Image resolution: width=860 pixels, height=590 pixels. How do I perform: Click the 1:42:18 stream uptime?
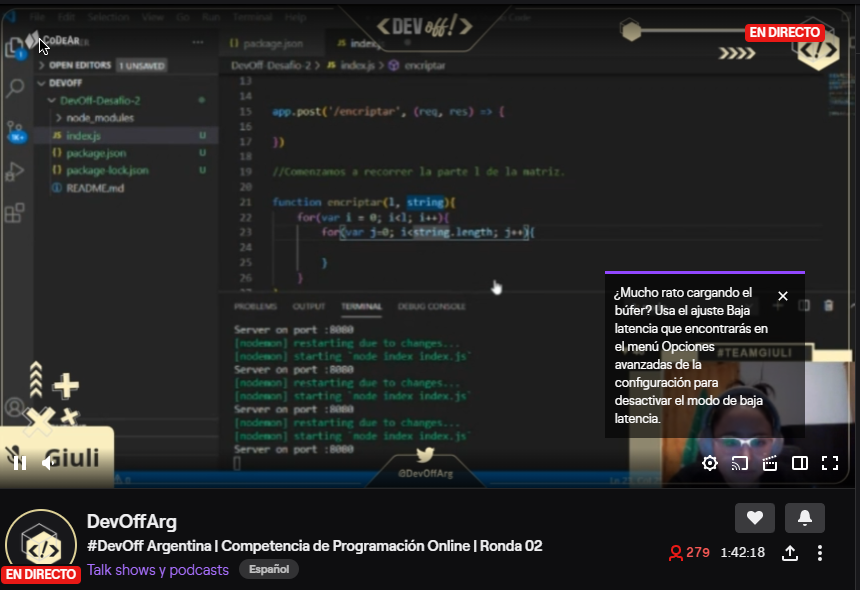(743, 553)
